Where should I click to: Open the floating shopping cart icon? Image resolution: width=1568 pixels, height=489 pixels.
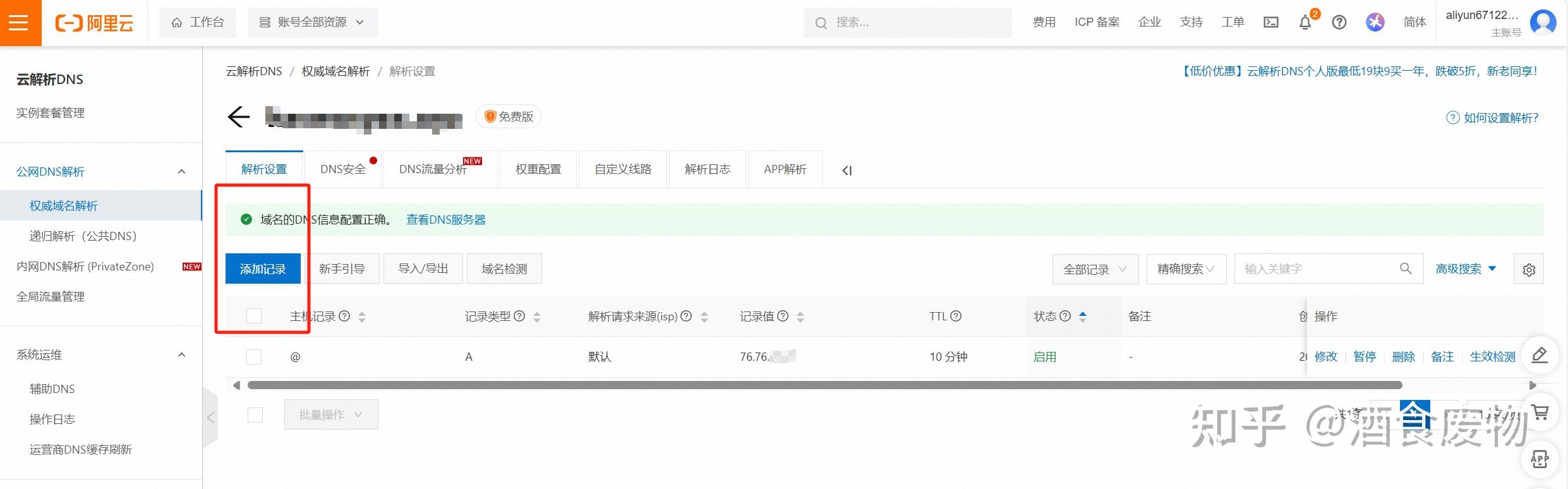pyautogui.click(x=1540, y=413)
